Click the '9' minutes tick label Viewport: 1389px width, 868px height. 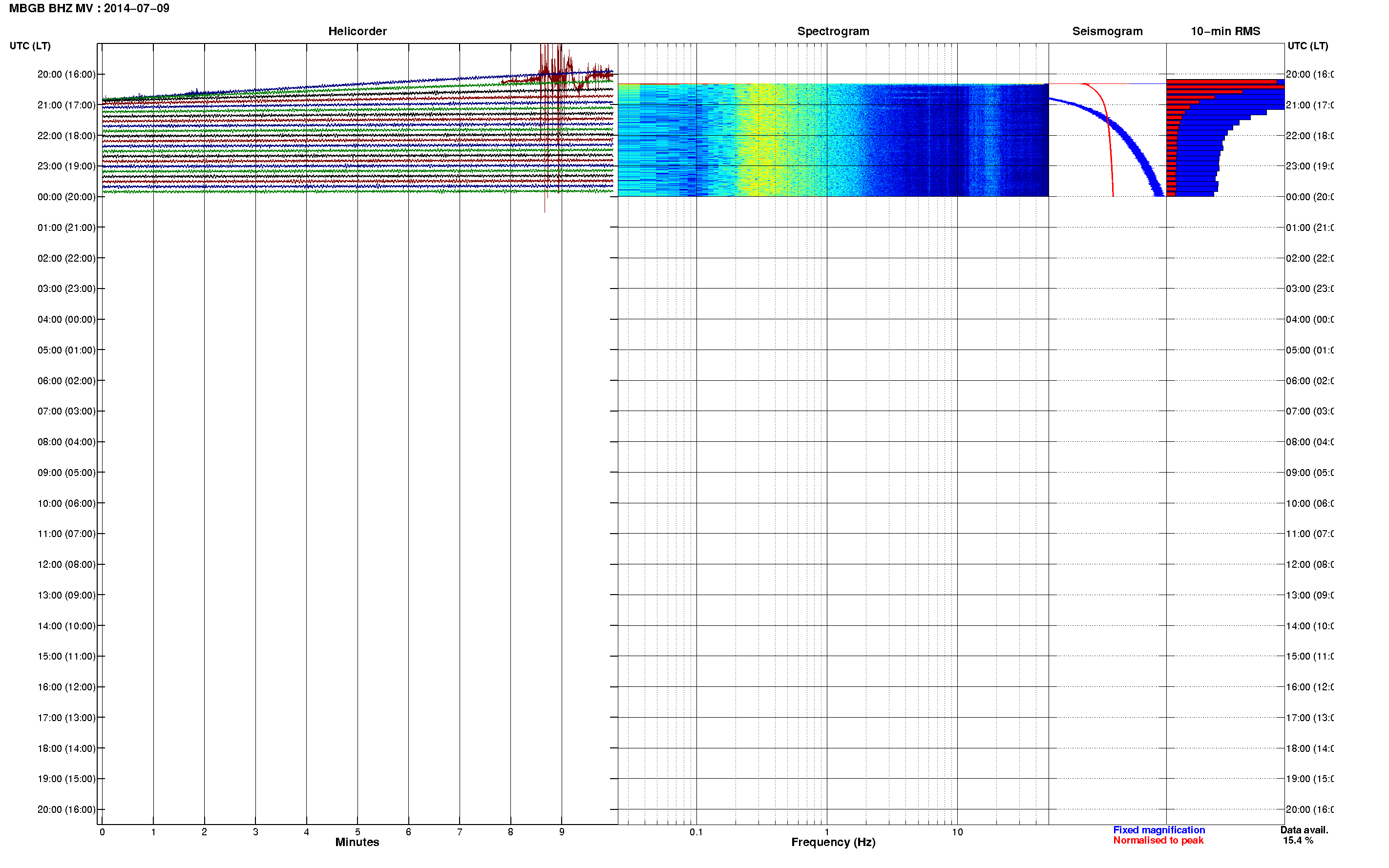coord(562,832)
